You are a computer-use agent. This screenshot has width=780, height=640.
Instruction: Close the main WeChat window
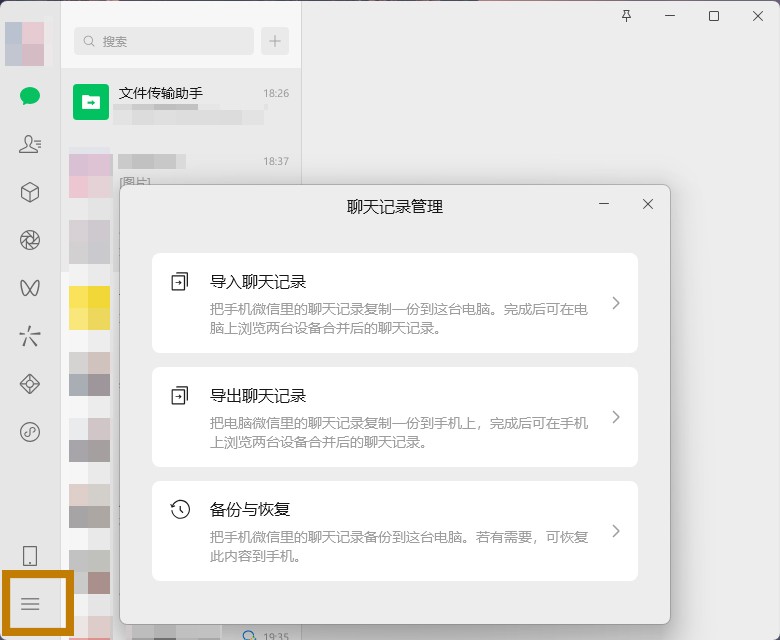point(758,16)
